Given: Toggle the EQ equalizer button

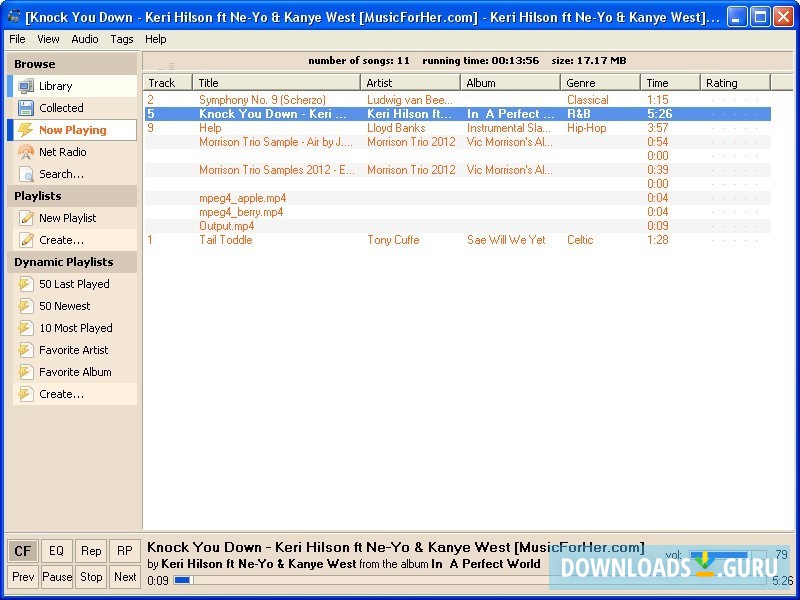Looking at the screenshot, I should click(x=56, y=551).
